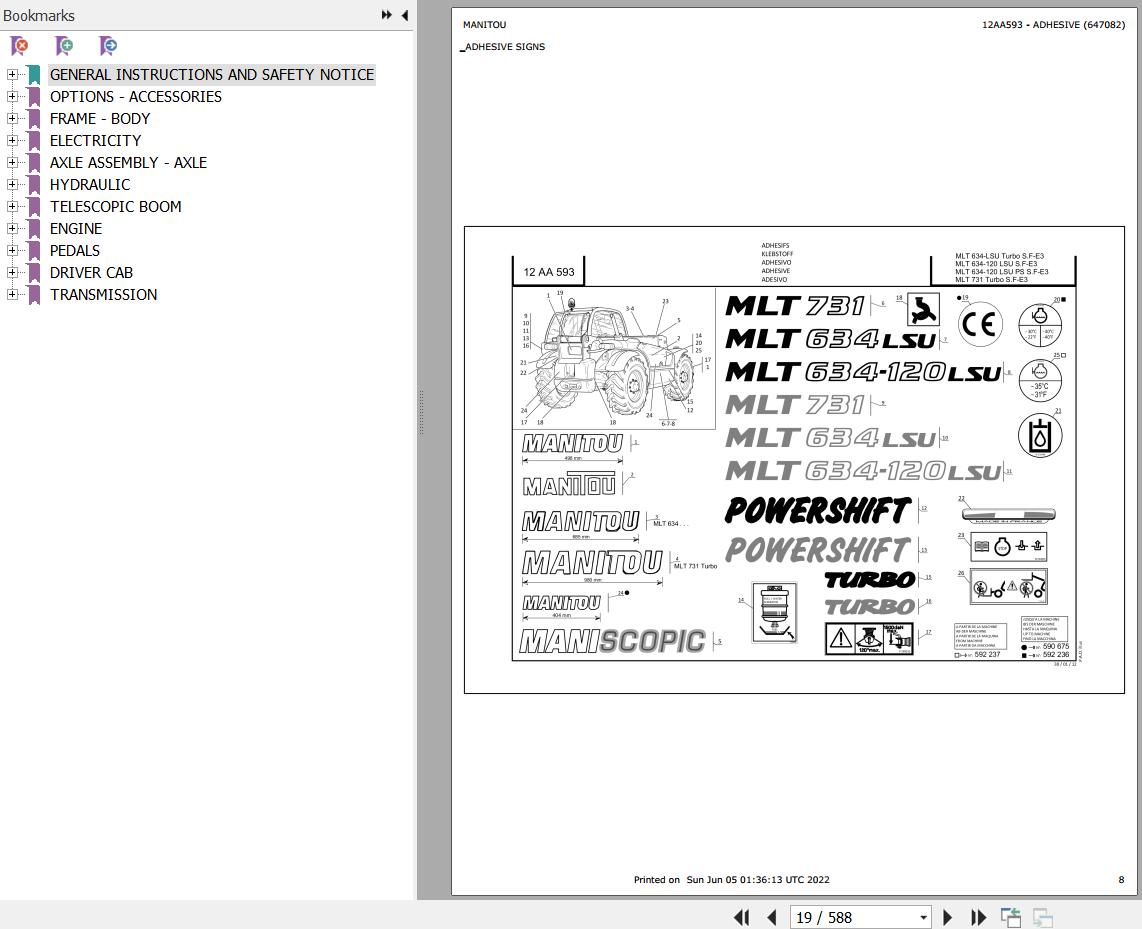Go to last page button
The image size is (1142, 929).
coord(978,917)
